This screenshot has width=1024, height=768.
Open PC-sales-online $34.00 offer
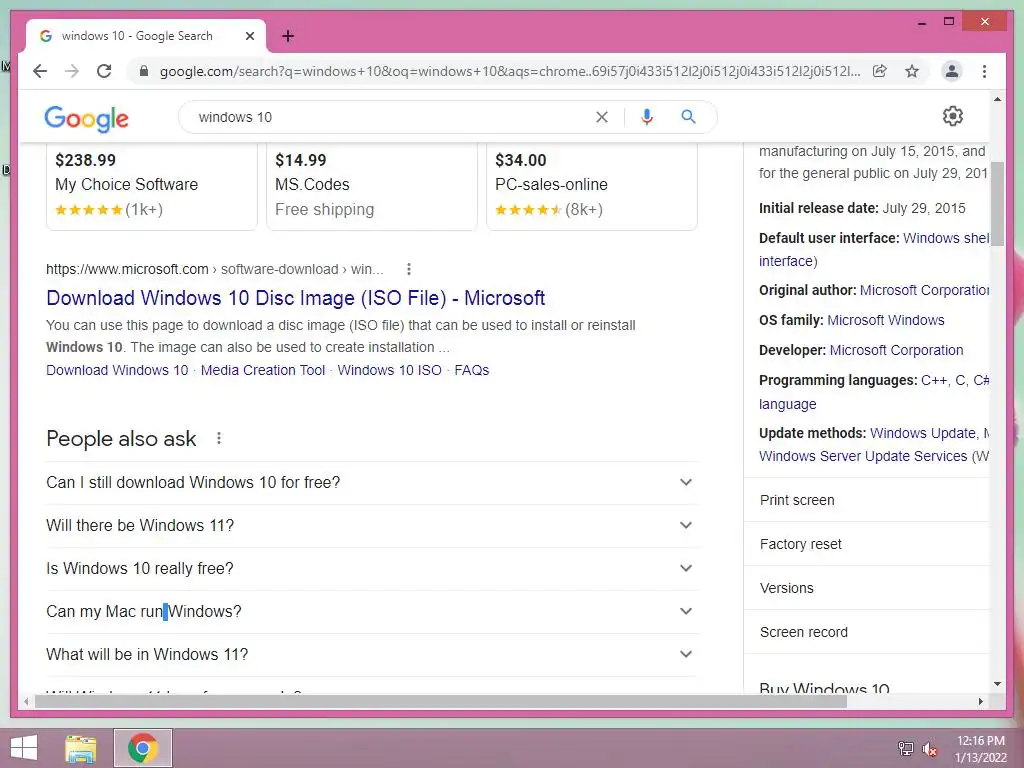[592, 186]
